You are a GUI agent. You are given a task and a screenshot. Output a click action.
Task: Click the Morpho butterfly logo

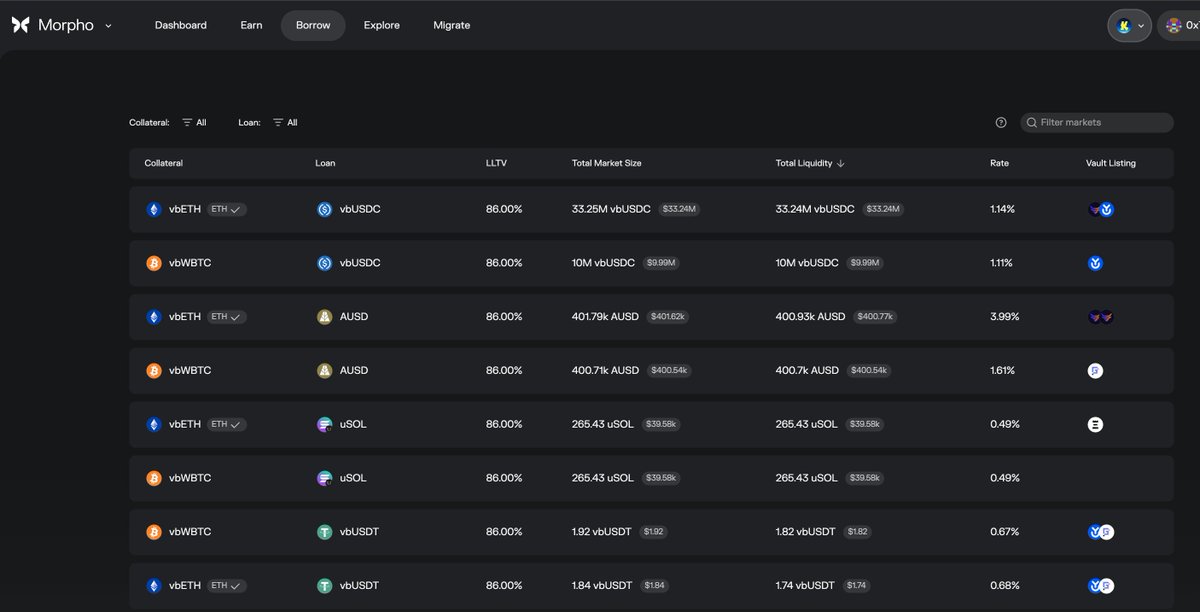(x=20, y=25)
